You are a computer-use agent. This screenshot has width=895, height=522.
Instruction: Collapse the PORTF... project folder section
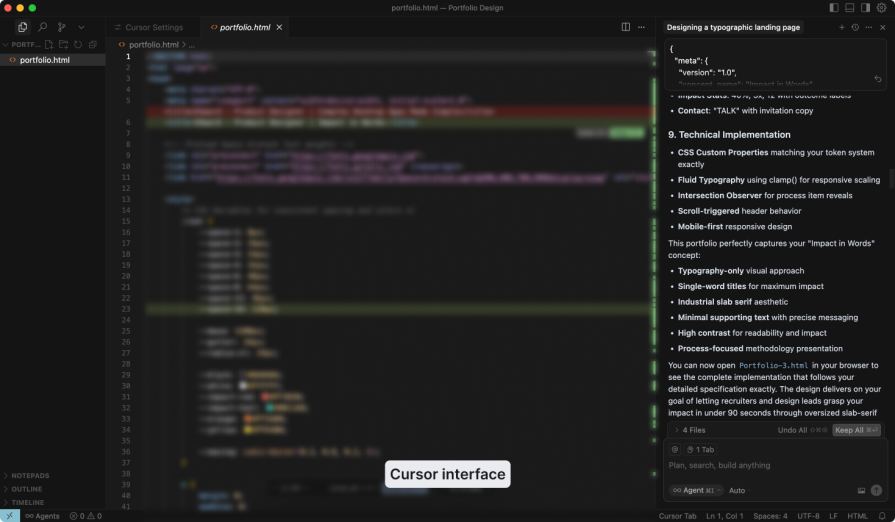point(22,44)
